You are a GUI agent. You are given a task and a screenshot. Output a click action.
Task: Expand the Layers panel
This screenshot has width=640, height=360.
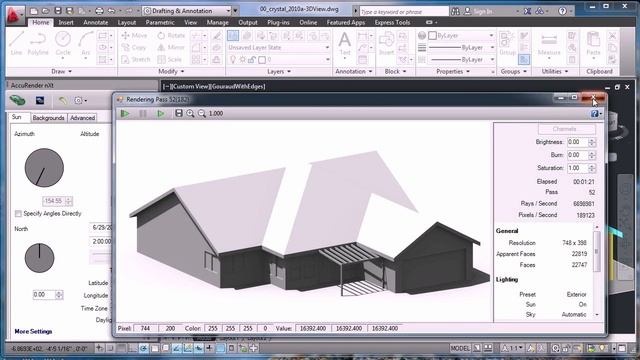click(x=279, y=71)
